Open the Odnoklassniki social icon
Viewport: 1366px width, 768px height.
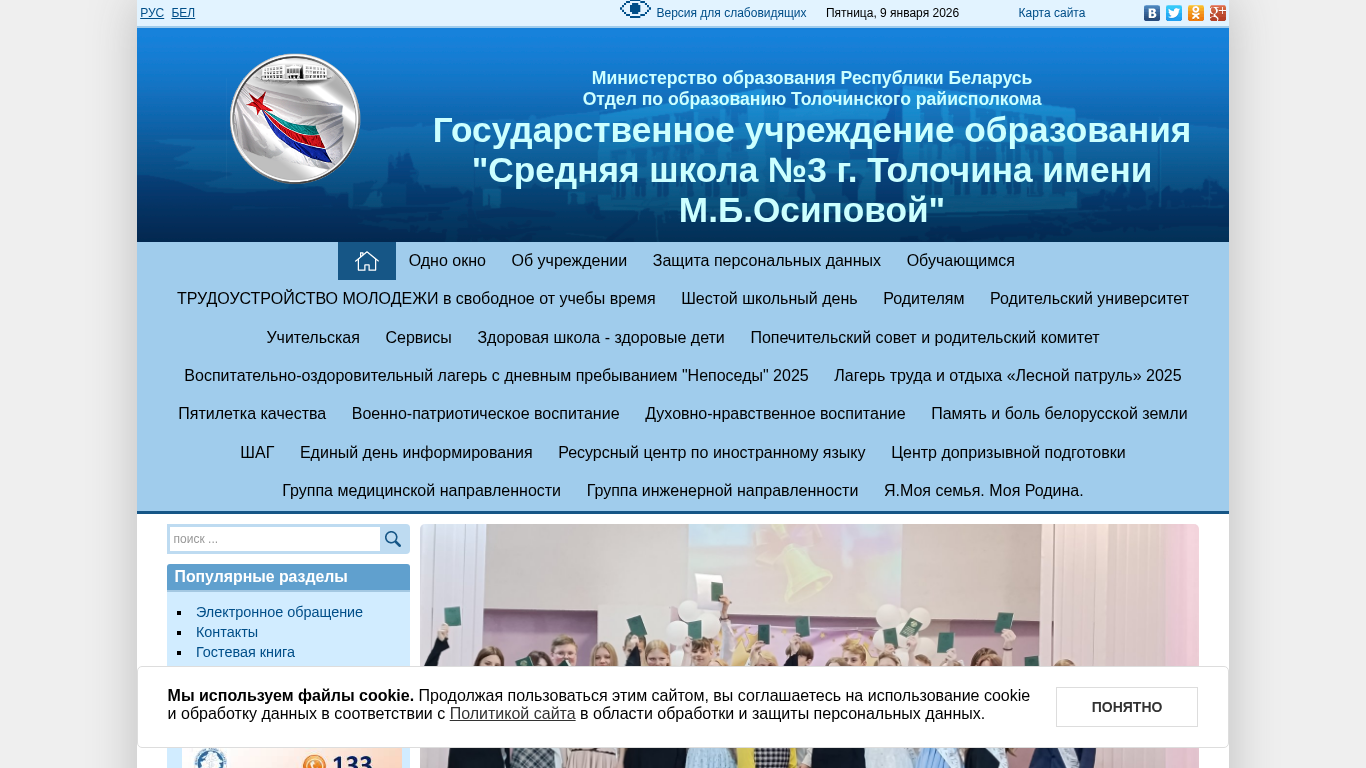1196,13
